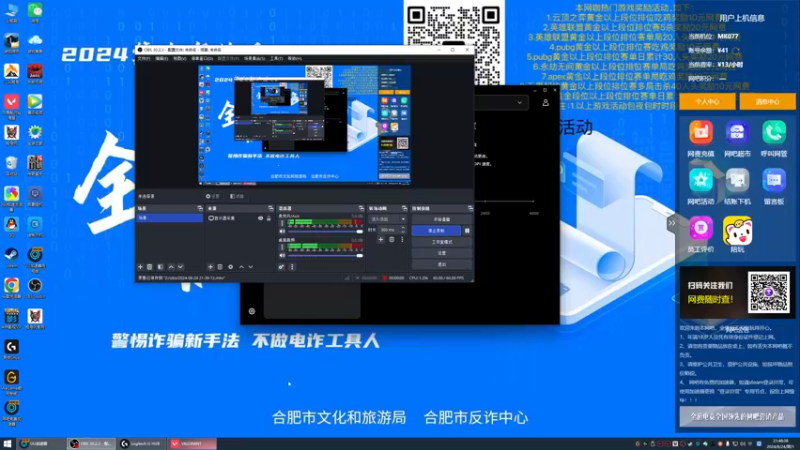Open 网吧超市 shop icon
Image resolution: width=800 pixels, height=450 pixels.
tap(737, 133)
